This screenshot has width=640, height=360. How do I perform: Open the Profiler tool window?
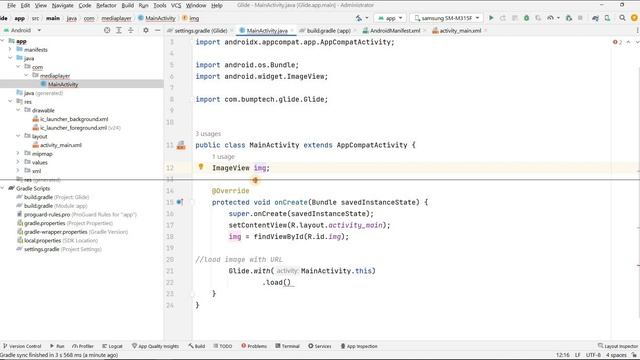[83, 346]
